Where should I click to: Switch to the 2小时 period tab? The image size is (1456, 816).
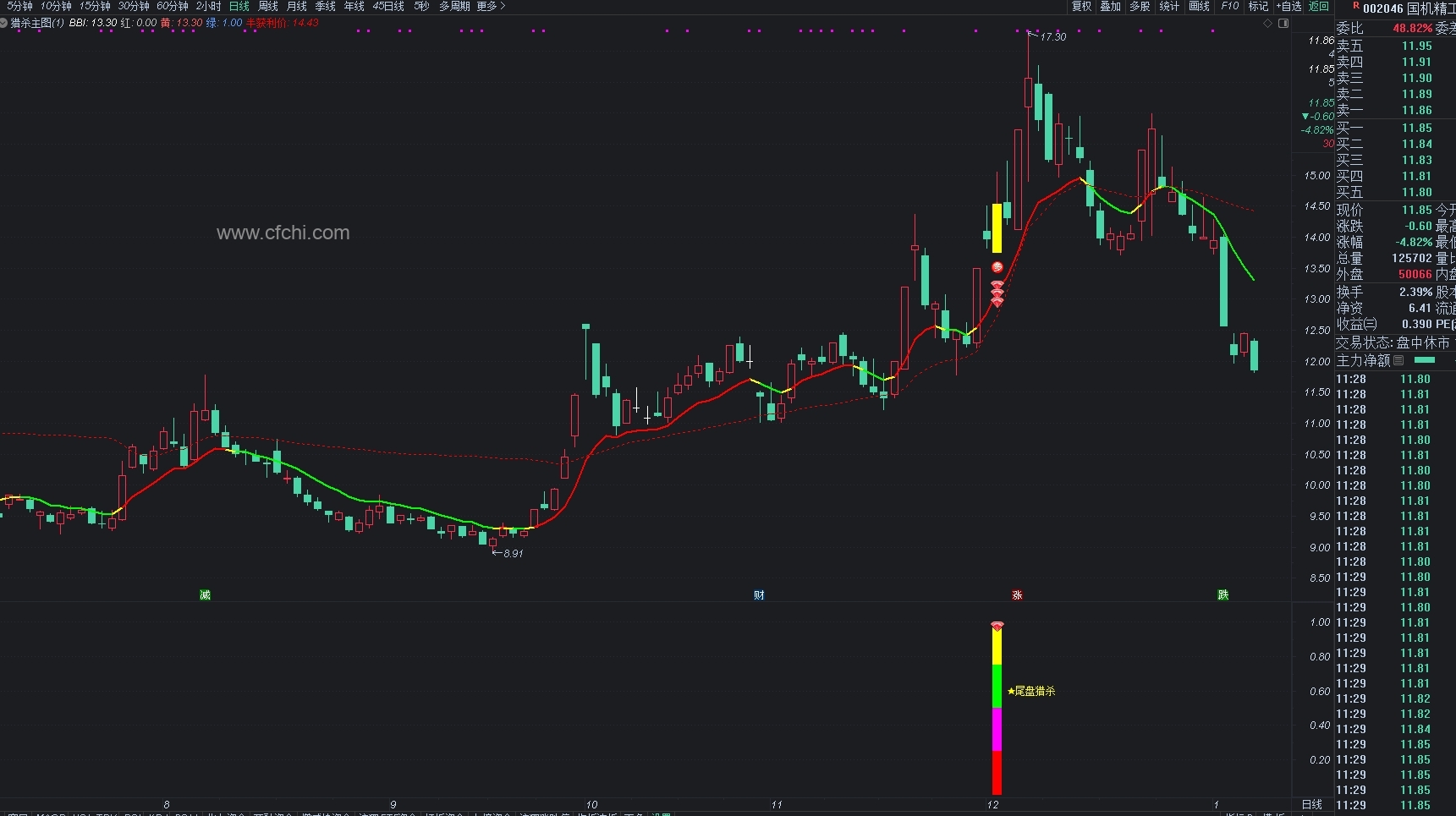(x=208, y=6)
